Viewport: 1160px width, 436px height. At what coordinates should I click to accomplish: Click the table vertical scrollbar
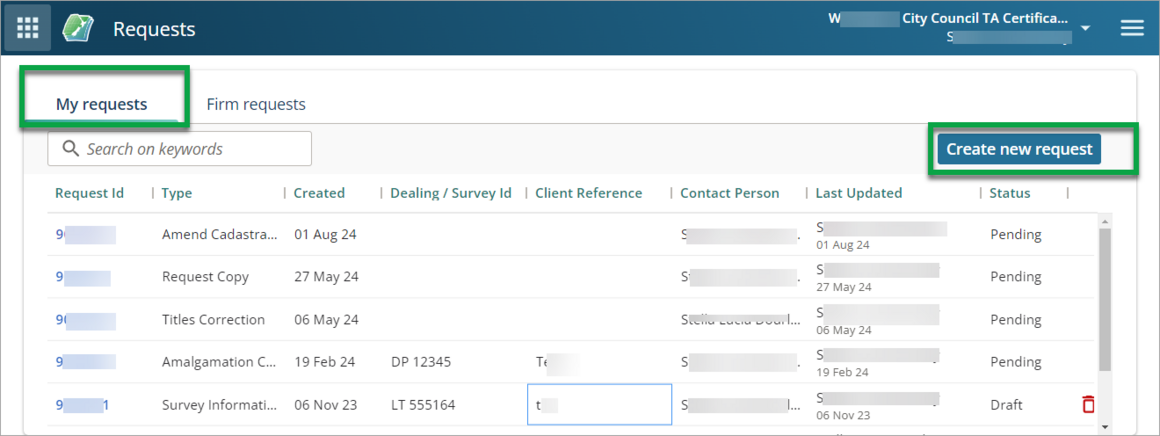1104,300
